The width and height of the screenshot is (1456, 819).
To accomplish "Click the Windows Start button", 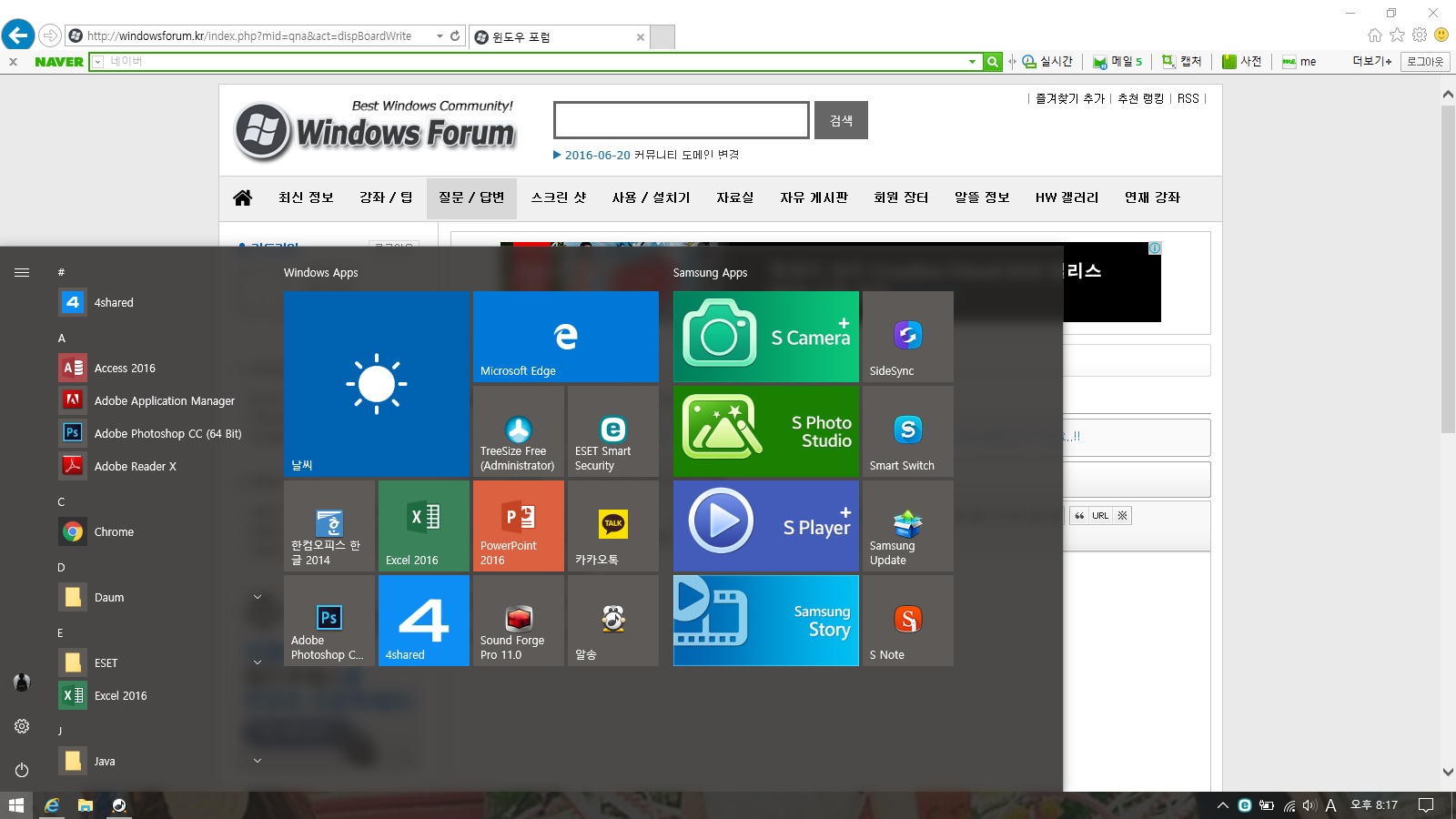I will coord(16,805).
